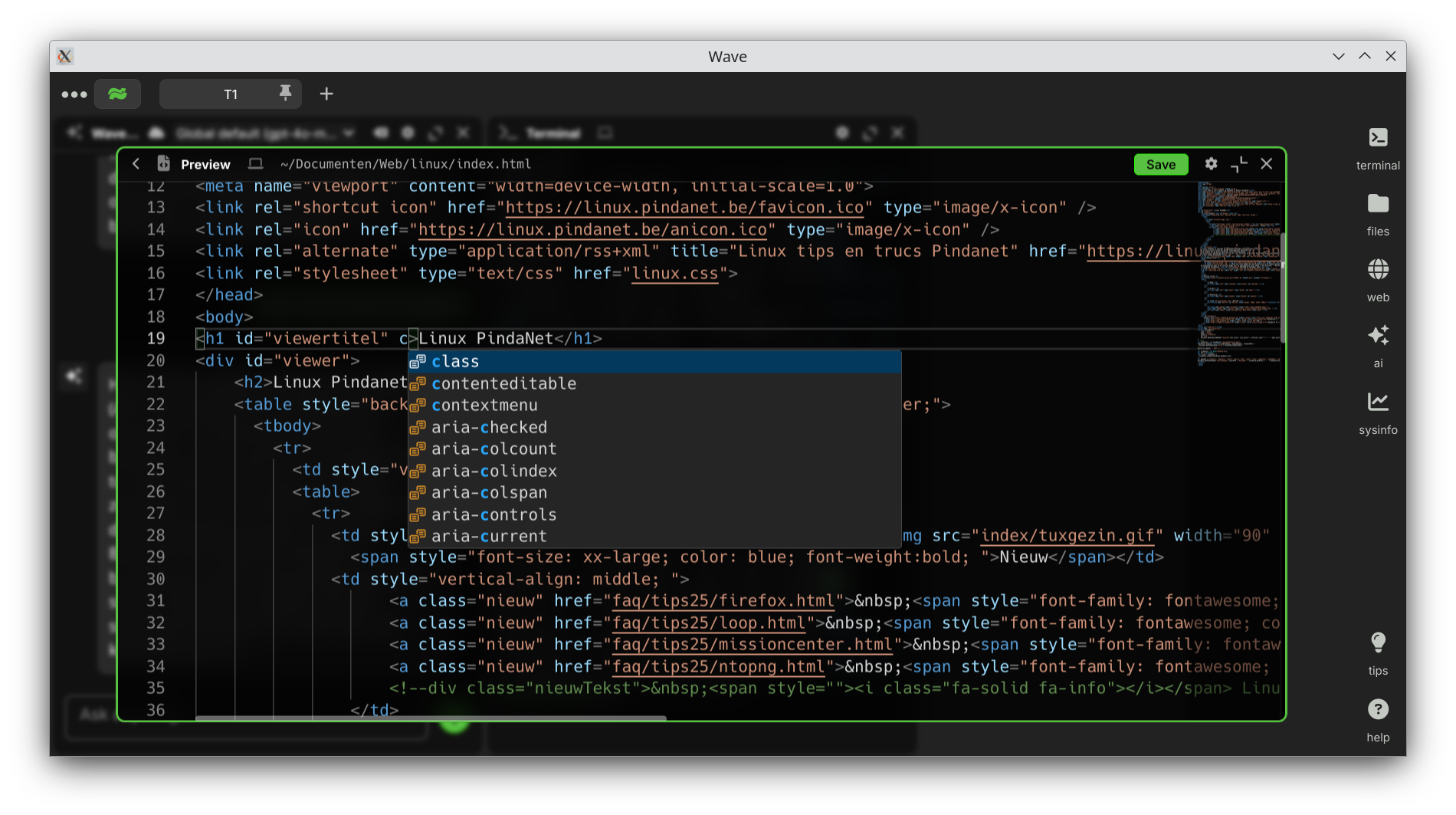Image resolution: width=1456 pixels, height=815 pixels.
Task: Select 'aria-colcount' autocomplete suggestion
Action: pos(654,449)
